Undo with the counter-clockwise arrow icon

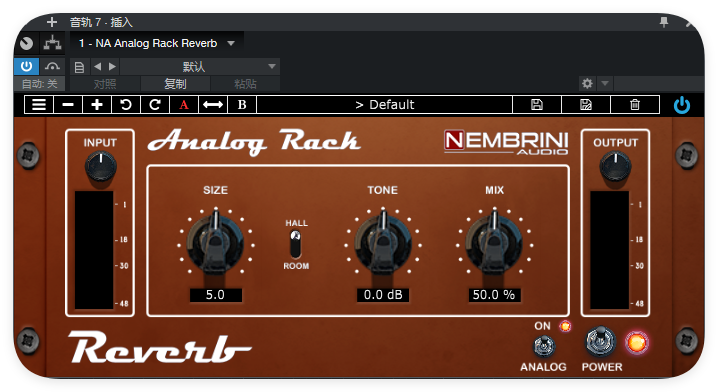click(x=126, y=104)
